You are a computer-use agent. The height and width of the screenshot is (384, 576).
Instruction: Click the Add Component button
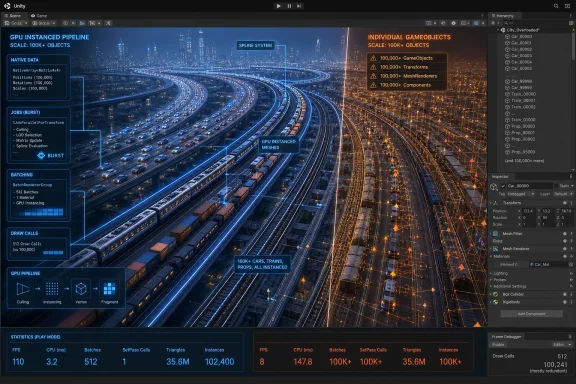[x=532, y=314]
